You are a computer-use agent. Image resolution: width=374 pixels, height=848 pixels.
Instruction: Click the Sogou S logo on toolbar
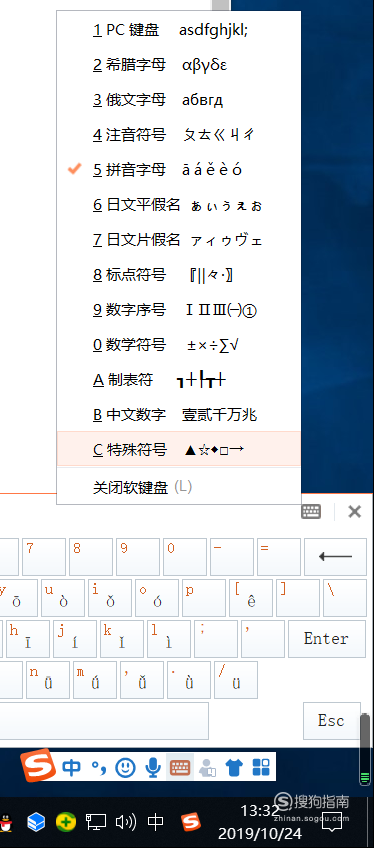pos(39,765)
